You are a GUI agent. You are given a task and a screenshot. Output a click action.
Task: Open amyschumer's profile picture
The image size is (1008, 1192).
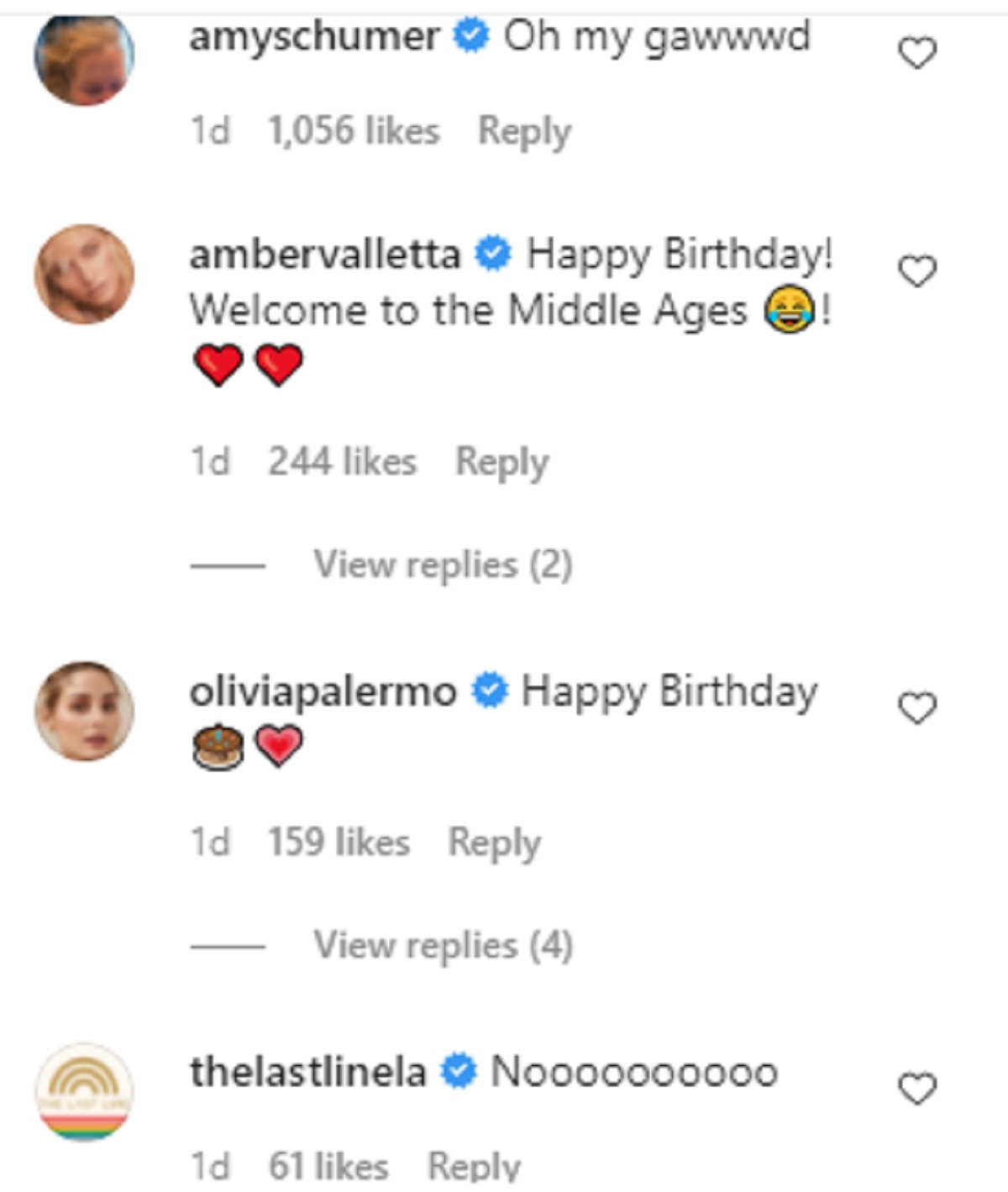[84, 56]
